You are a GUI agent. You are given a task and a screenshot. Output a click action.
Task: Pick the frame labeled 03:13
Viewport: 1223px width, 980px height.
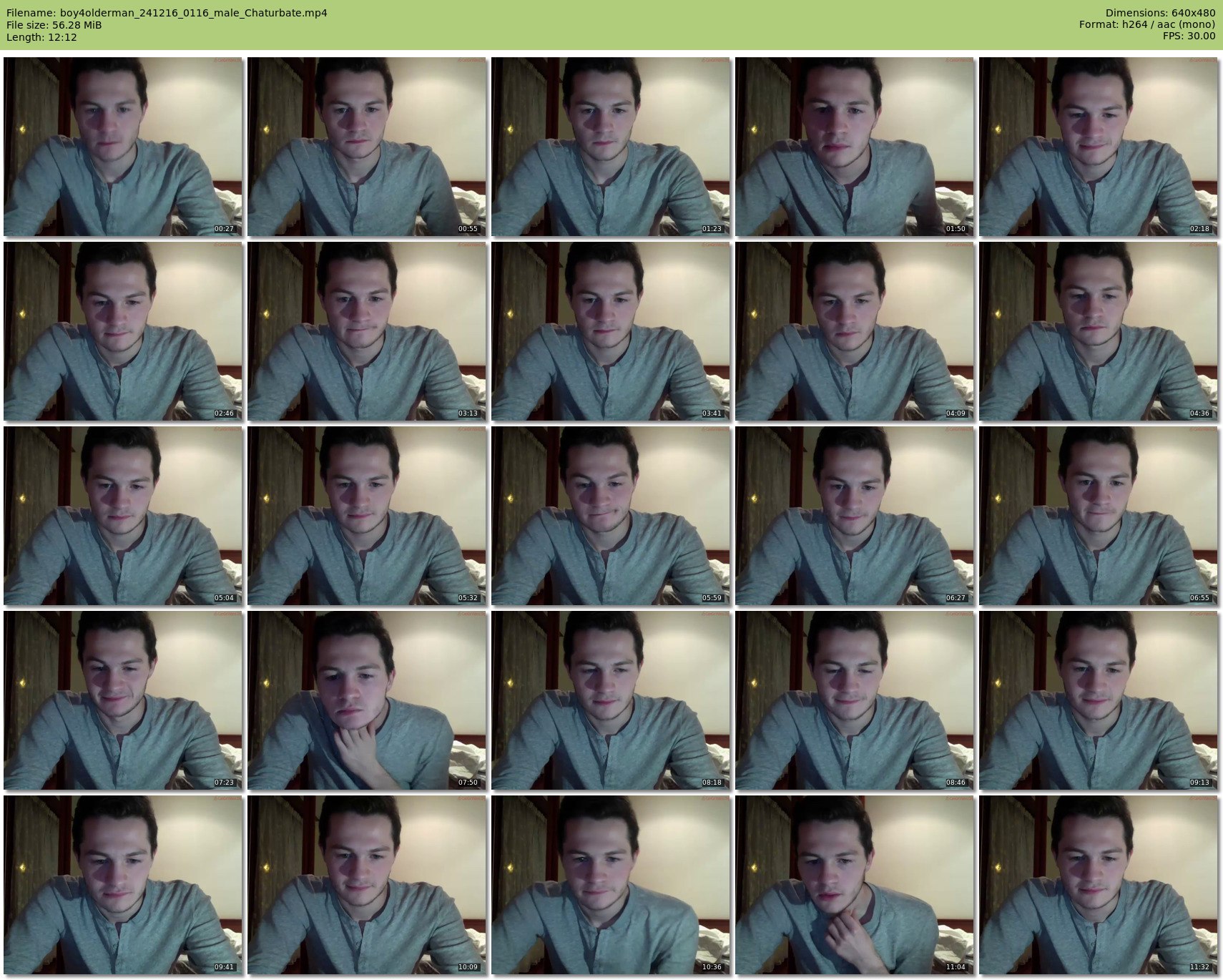pyautogui.click(x=367, y=331)
